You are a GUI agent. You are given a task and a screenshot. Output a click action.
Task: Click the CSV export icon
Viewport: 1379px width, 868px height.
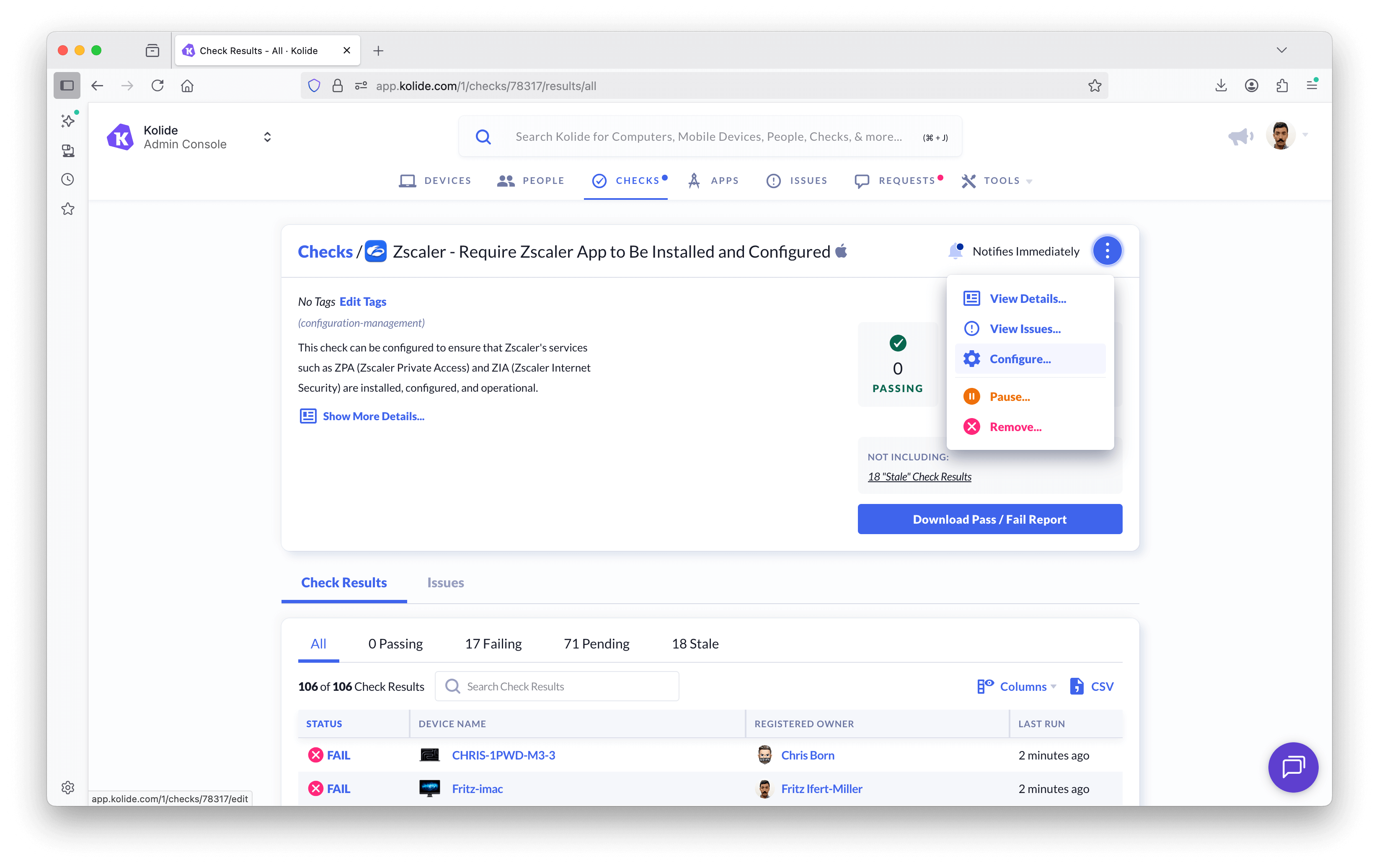1077,686
